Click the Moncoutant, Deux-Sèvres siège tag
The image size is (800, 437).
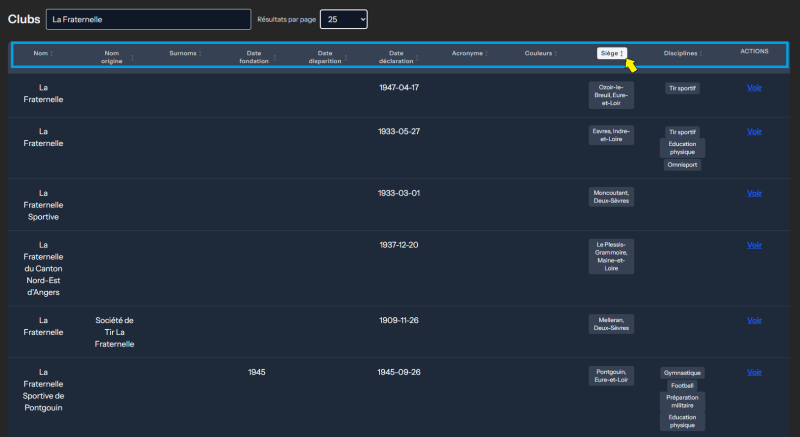tap(611, 197)
